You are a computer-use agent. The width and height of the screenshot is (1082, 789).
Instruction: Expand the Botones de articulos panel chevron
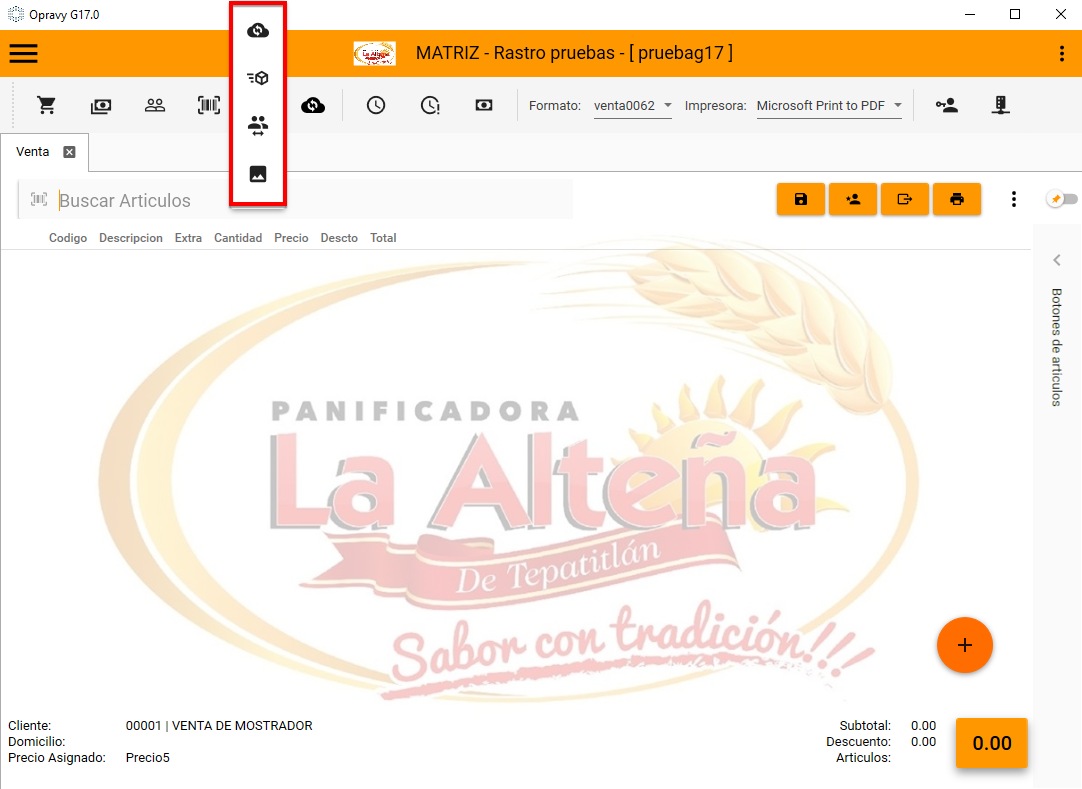click(1056, 260)
